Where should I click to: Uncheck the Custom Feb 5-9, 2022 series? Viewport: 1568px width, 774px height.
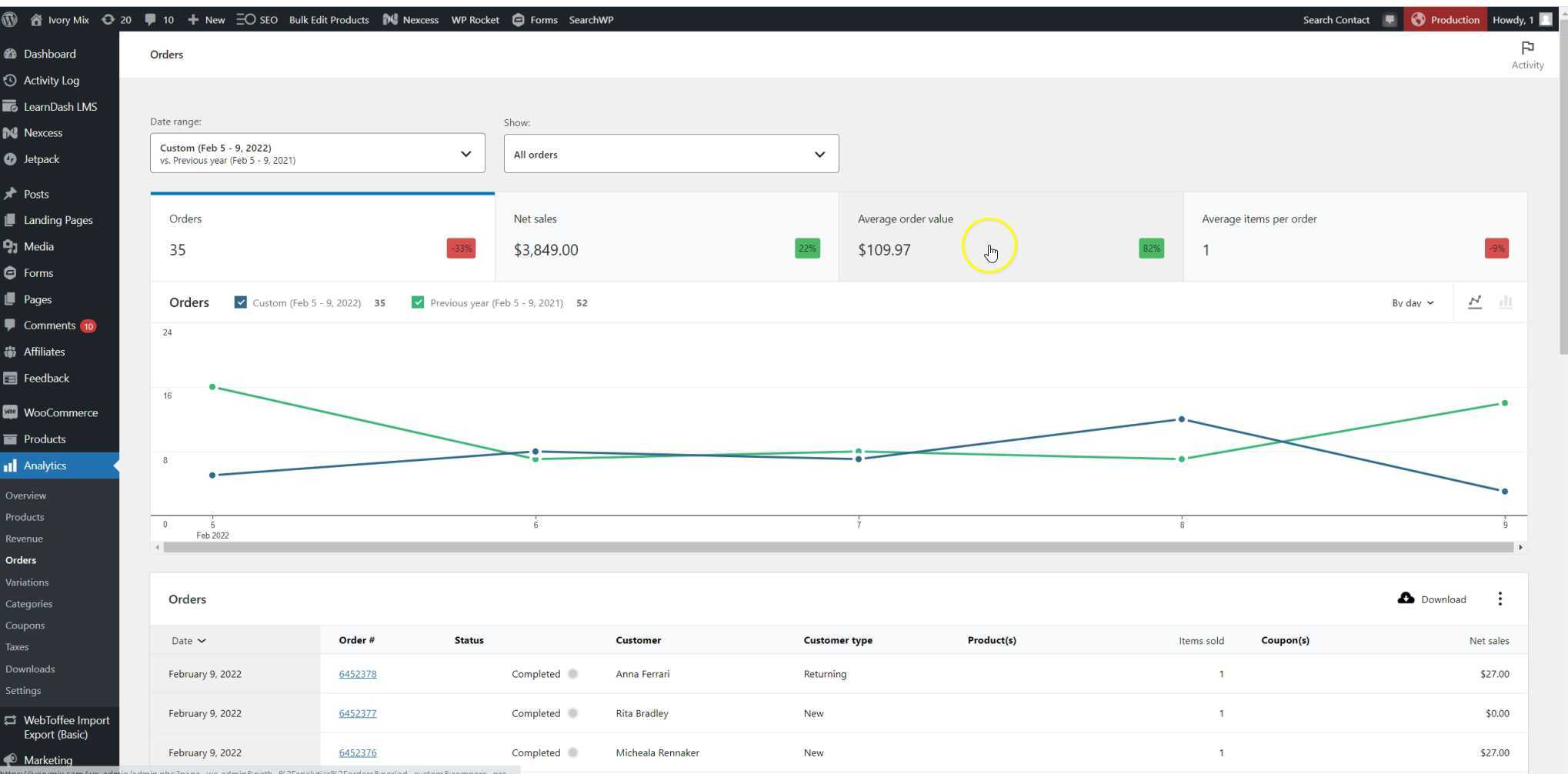coord(241,302)
